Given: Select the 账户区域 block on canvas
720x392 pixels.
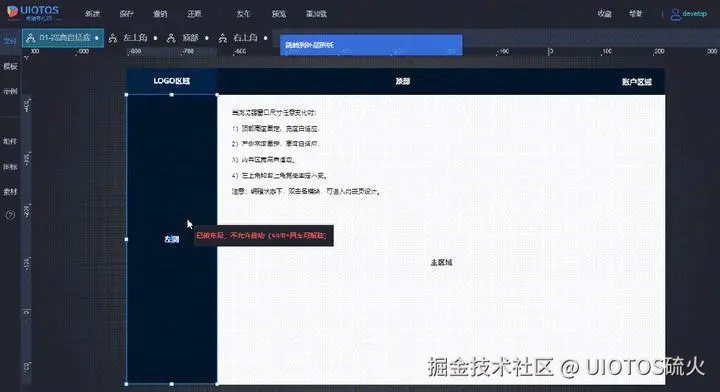Looking at the screenshot, I should coord(636,82).
